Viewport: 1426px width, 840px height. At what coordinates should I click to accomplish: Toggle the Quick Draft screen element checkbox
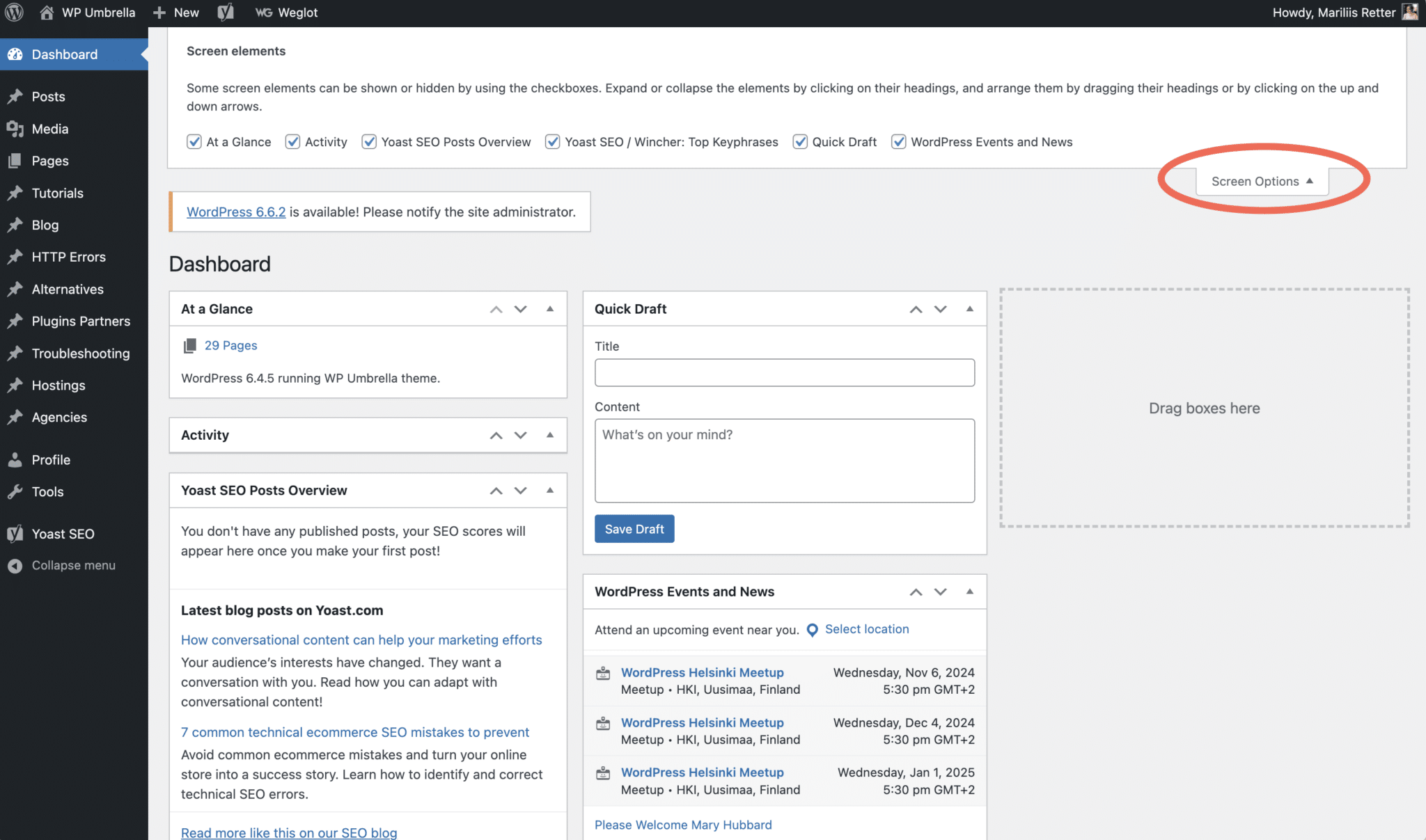pos(801,142)
